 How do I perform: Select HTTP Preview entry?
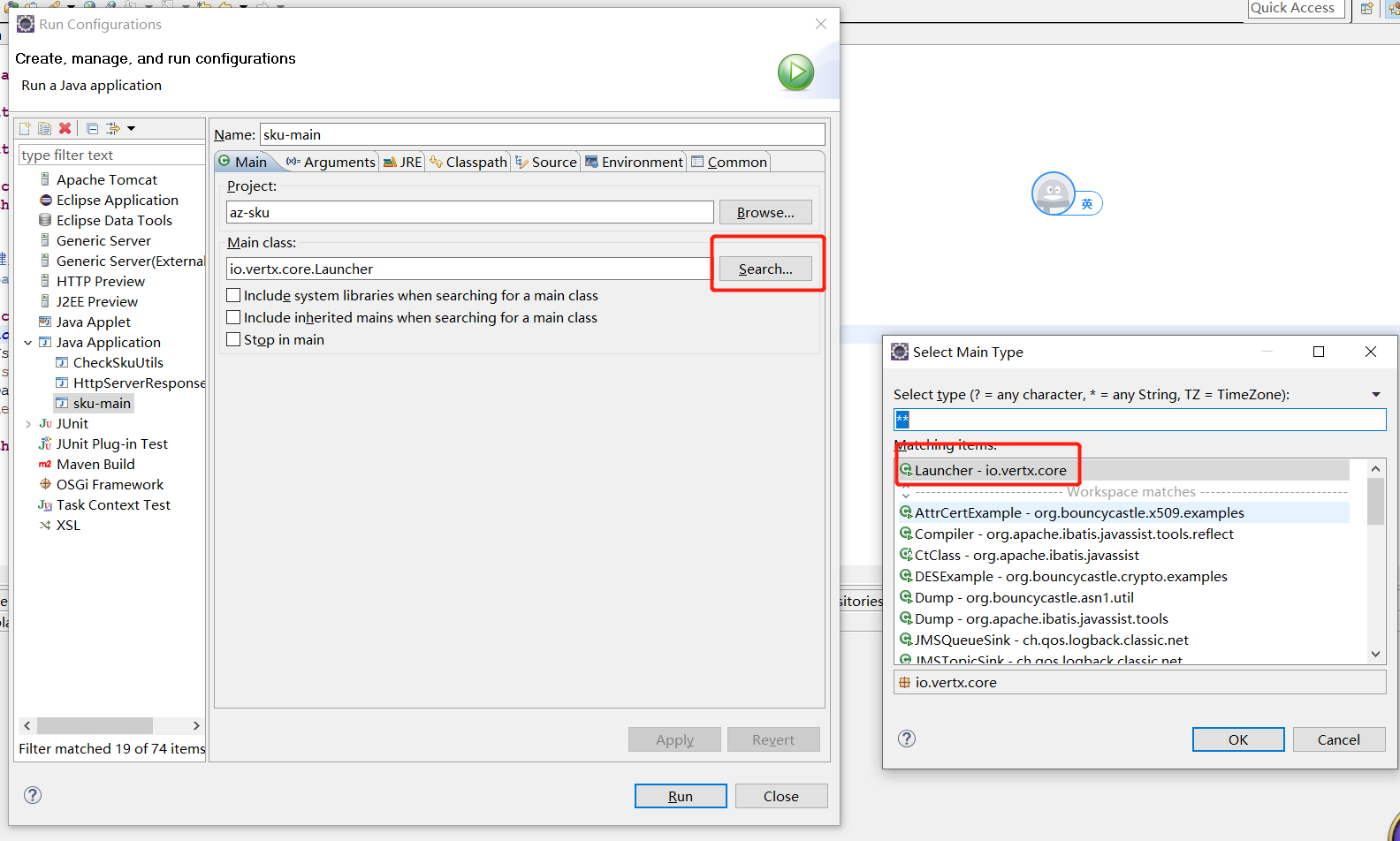[x=101, y=281]
